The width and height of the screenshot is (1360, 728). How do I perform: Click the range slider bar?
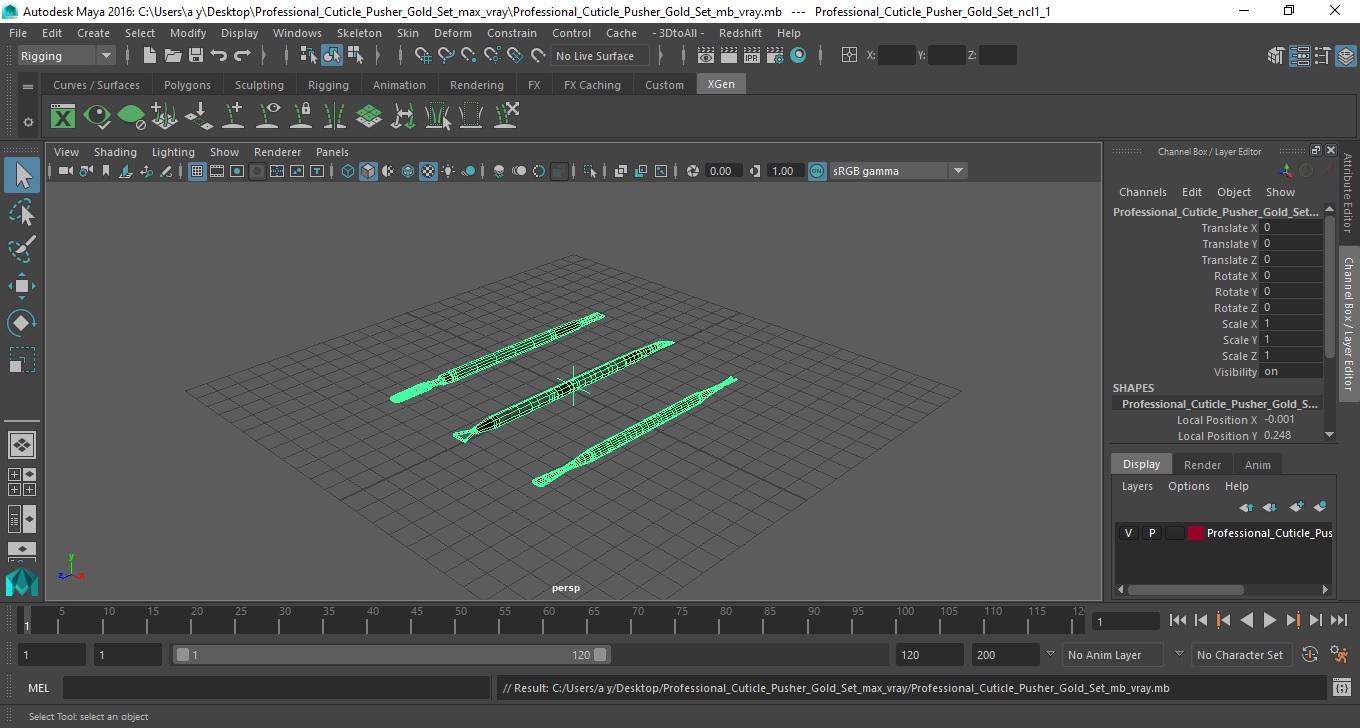pos(391,655)
